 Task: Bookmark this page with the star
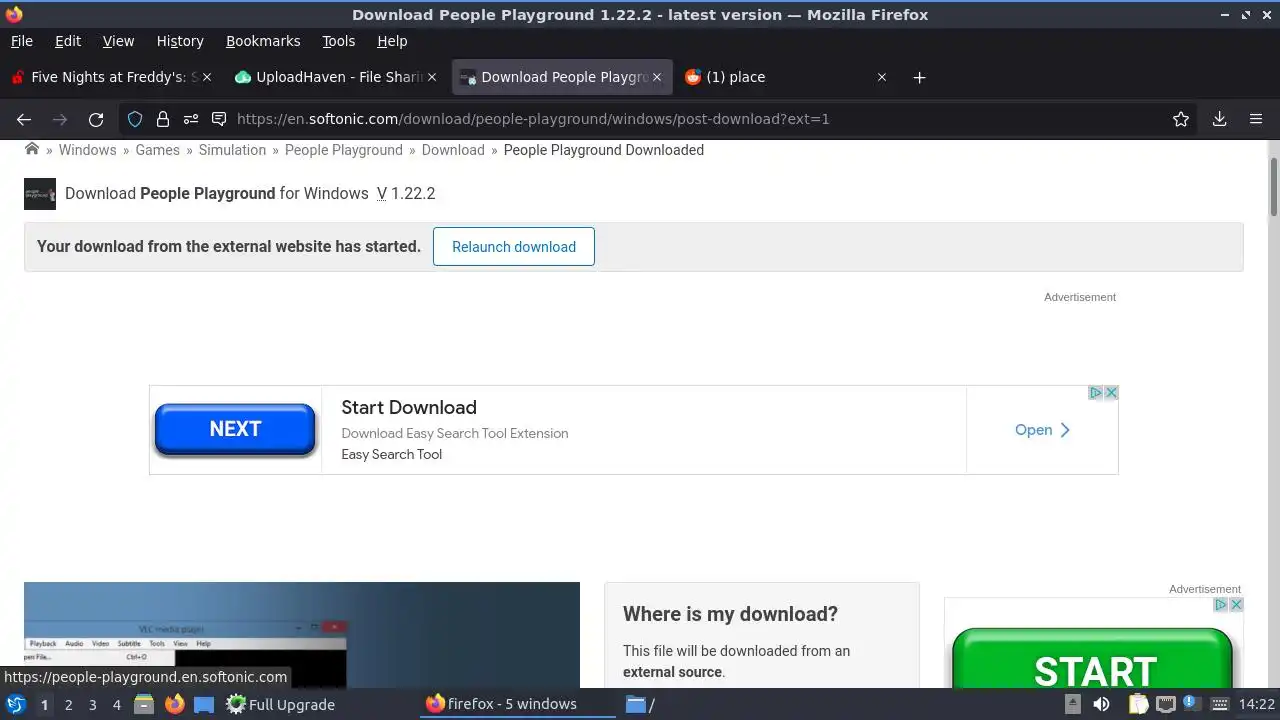(x=1181, y=119)
